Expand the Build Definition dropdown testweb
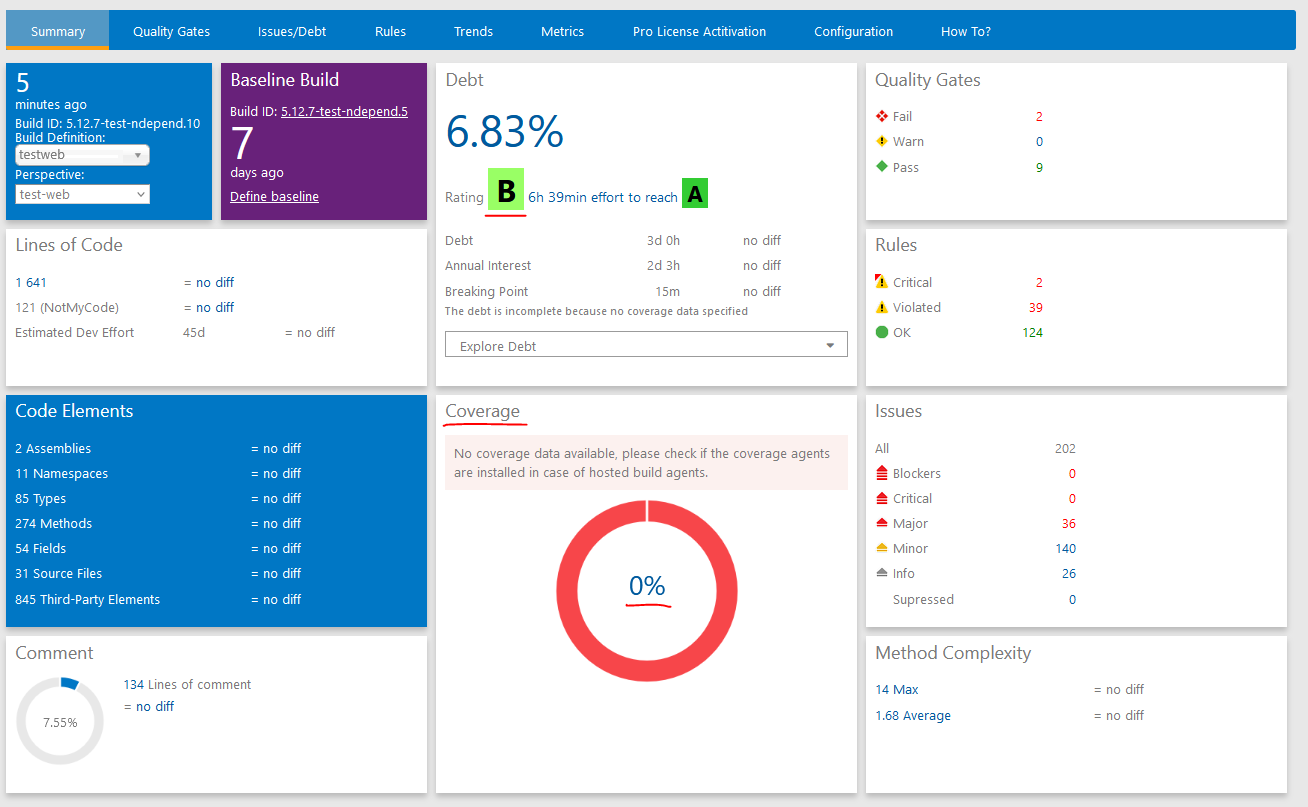 pos(83,155)
